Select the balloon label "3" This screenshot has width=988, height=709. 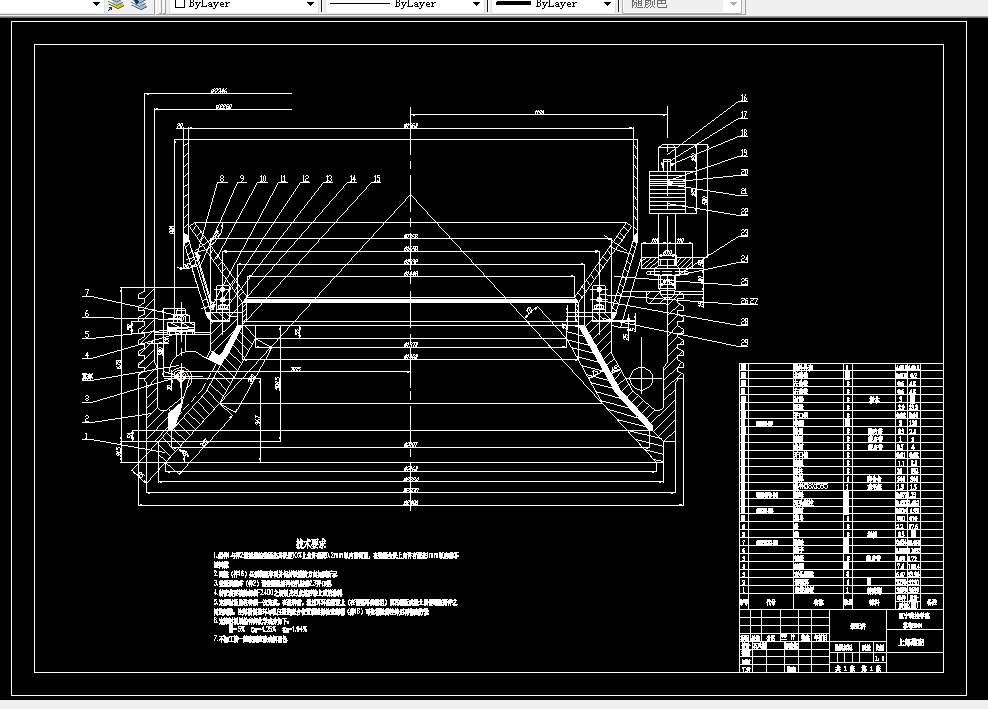point(87,398)
